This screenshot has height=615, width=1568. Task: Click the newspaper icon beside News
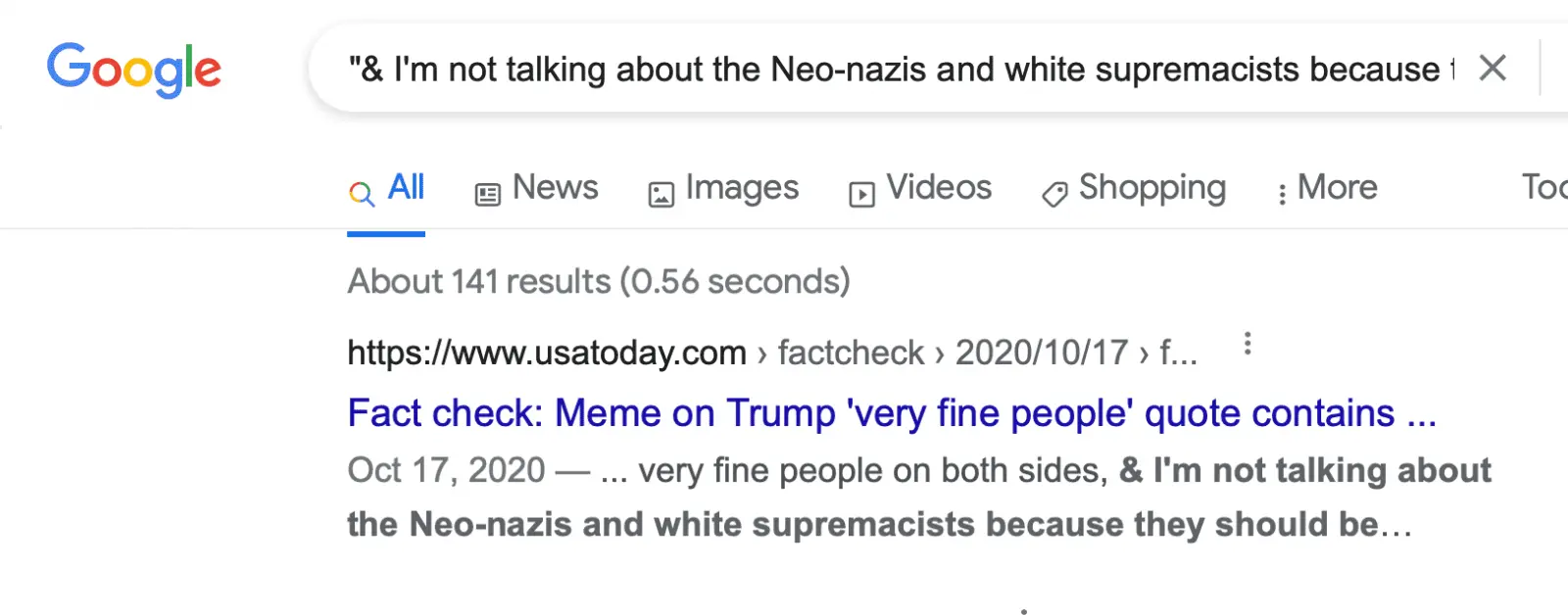coord(487,194)
